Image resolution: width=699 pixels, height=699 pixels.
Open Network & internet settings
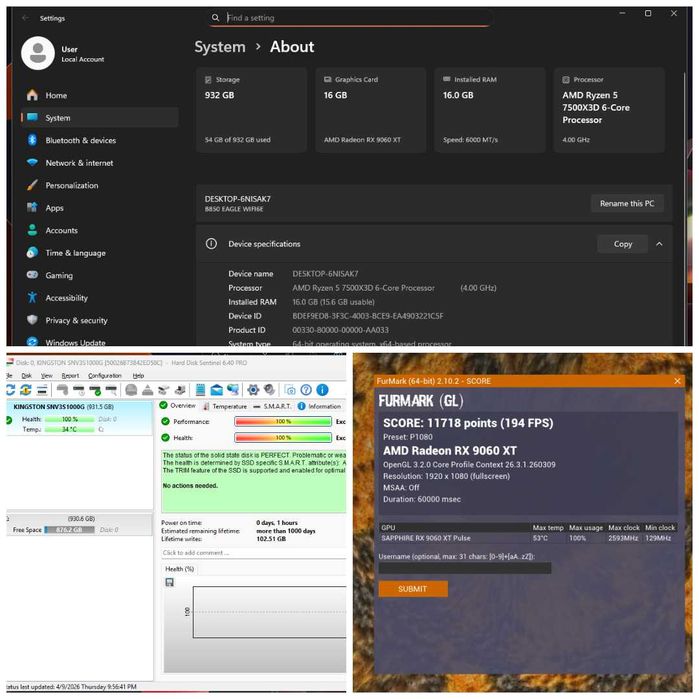pyautogui.click(x=99, y=163)
